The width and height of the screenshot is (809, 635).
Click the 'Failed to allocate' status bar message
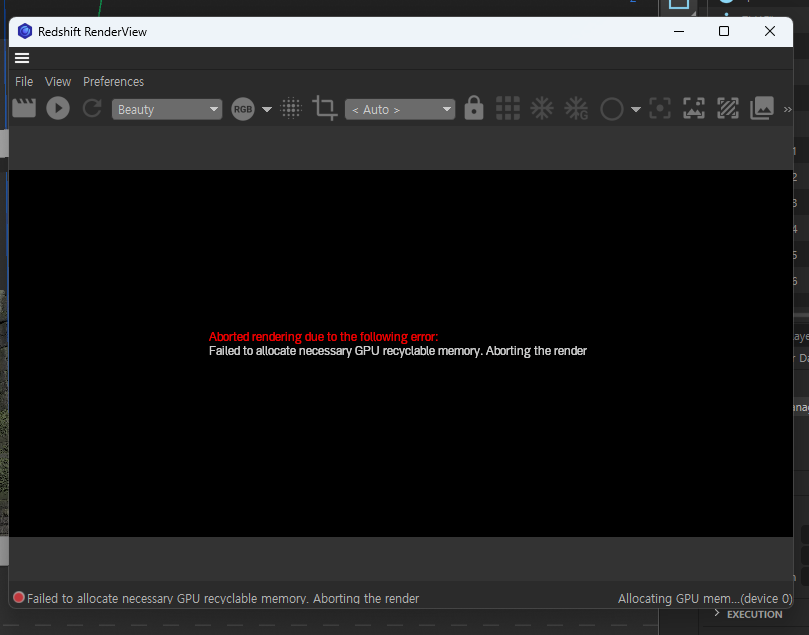point(223,598)
